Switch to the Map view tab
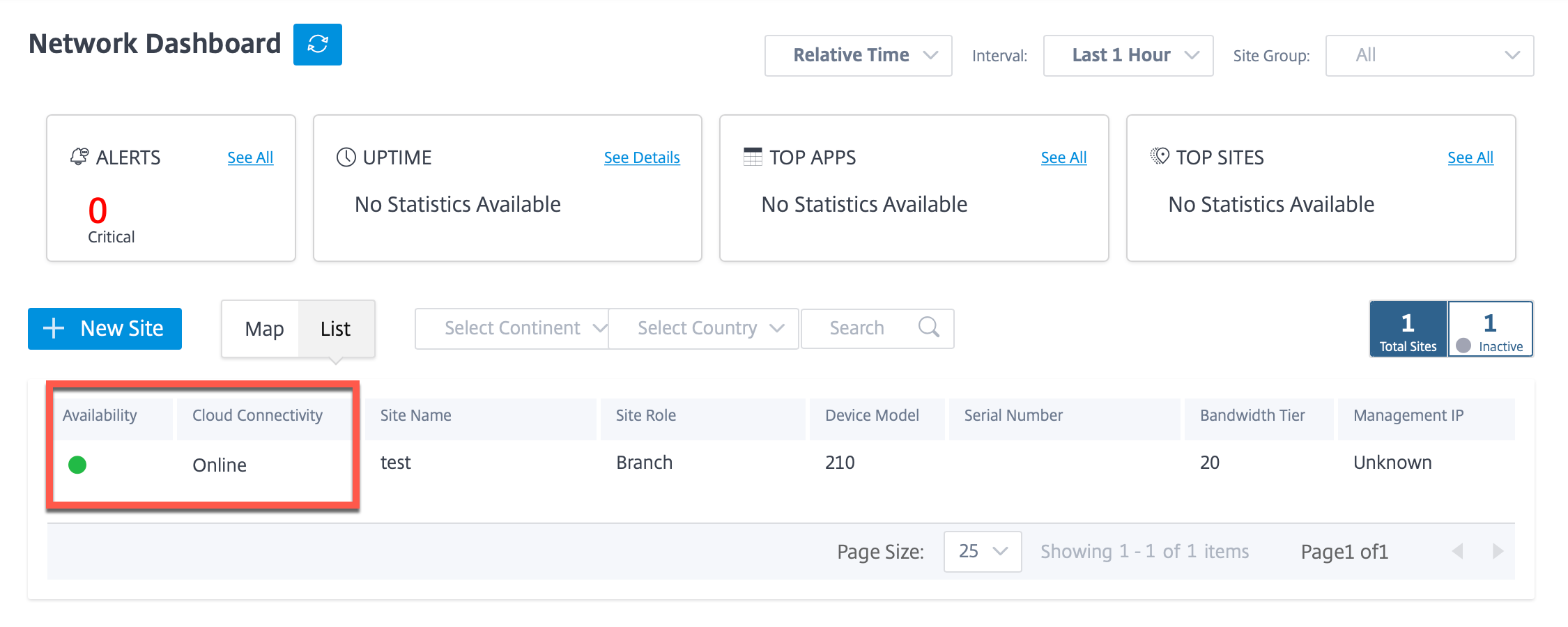This screenshot has width=1568, height=627. [x=264, y=329]
